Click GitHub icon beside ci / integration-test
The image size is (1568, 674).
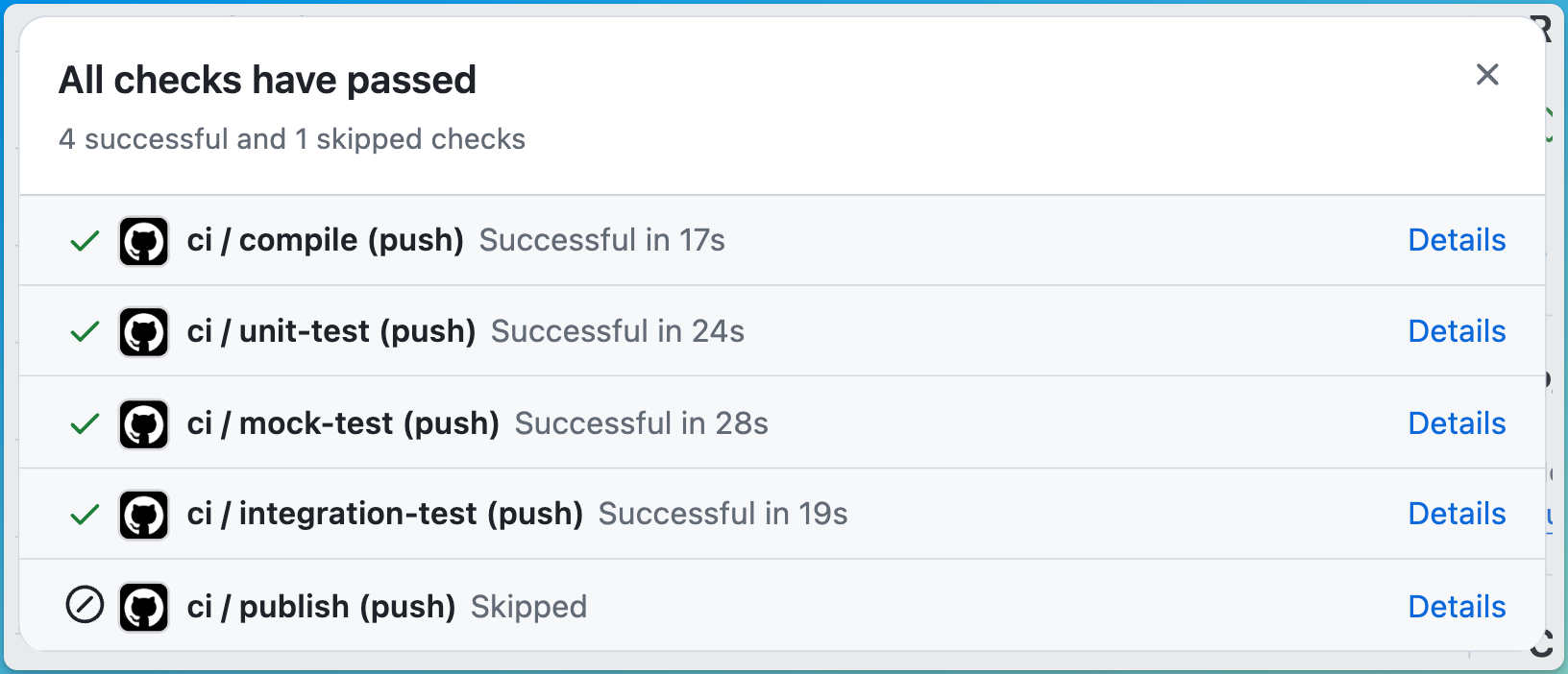pyautogui.click(x=144, y=515)
